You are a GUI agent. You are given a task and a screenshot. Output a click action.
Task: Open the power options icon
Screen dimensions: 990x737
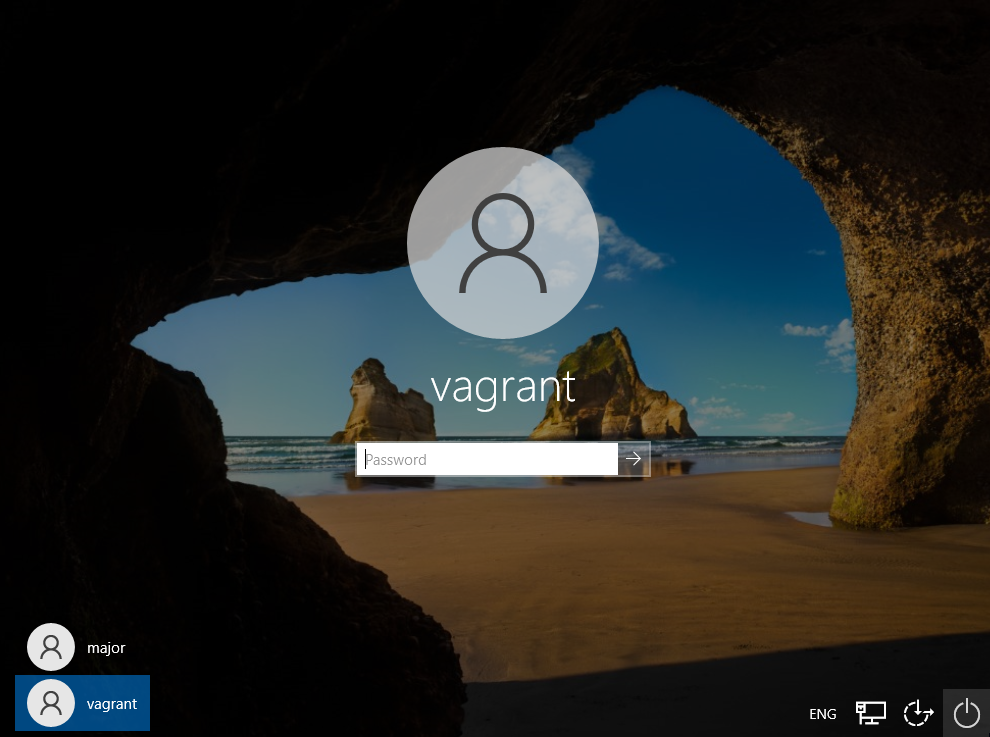click(966, 713)
